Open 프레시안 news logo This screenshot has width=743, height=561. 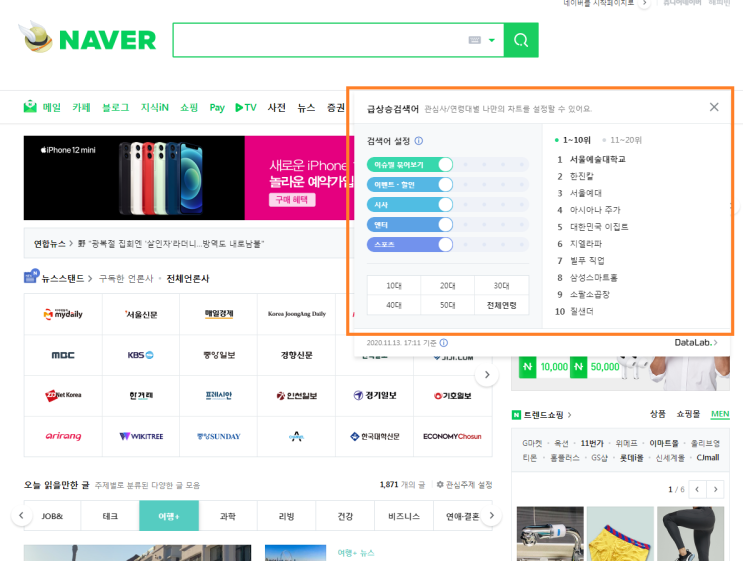[x=218, y=395]
